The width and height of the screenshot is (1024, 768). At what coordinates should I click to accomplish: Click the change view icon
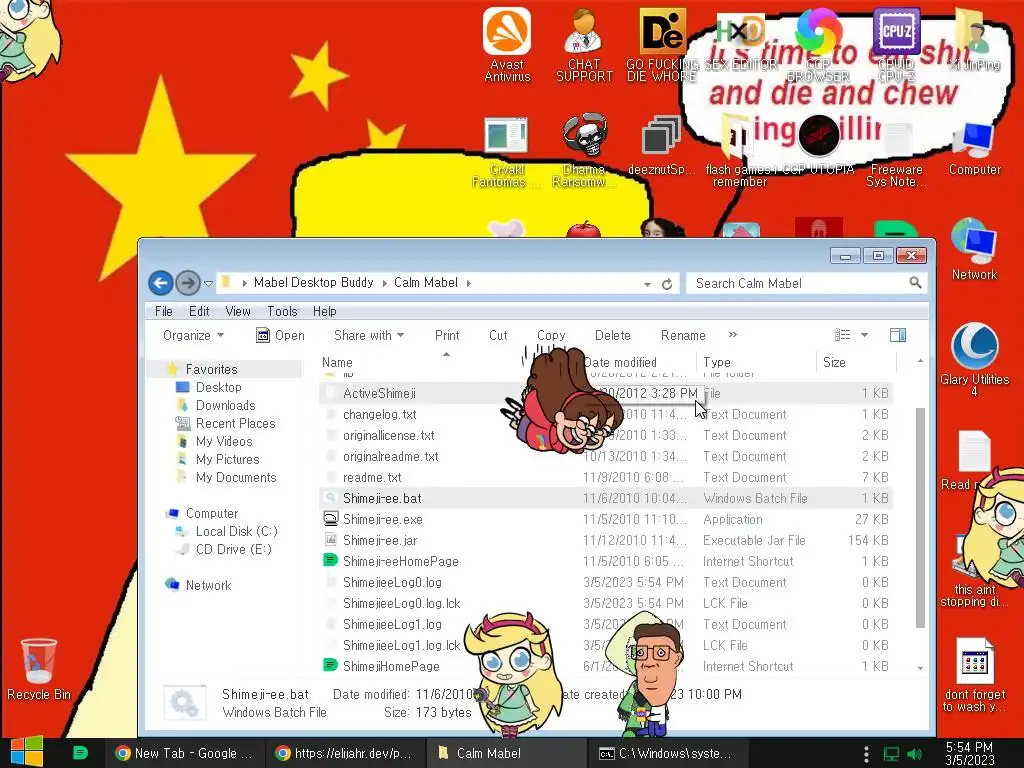(842, 335)
